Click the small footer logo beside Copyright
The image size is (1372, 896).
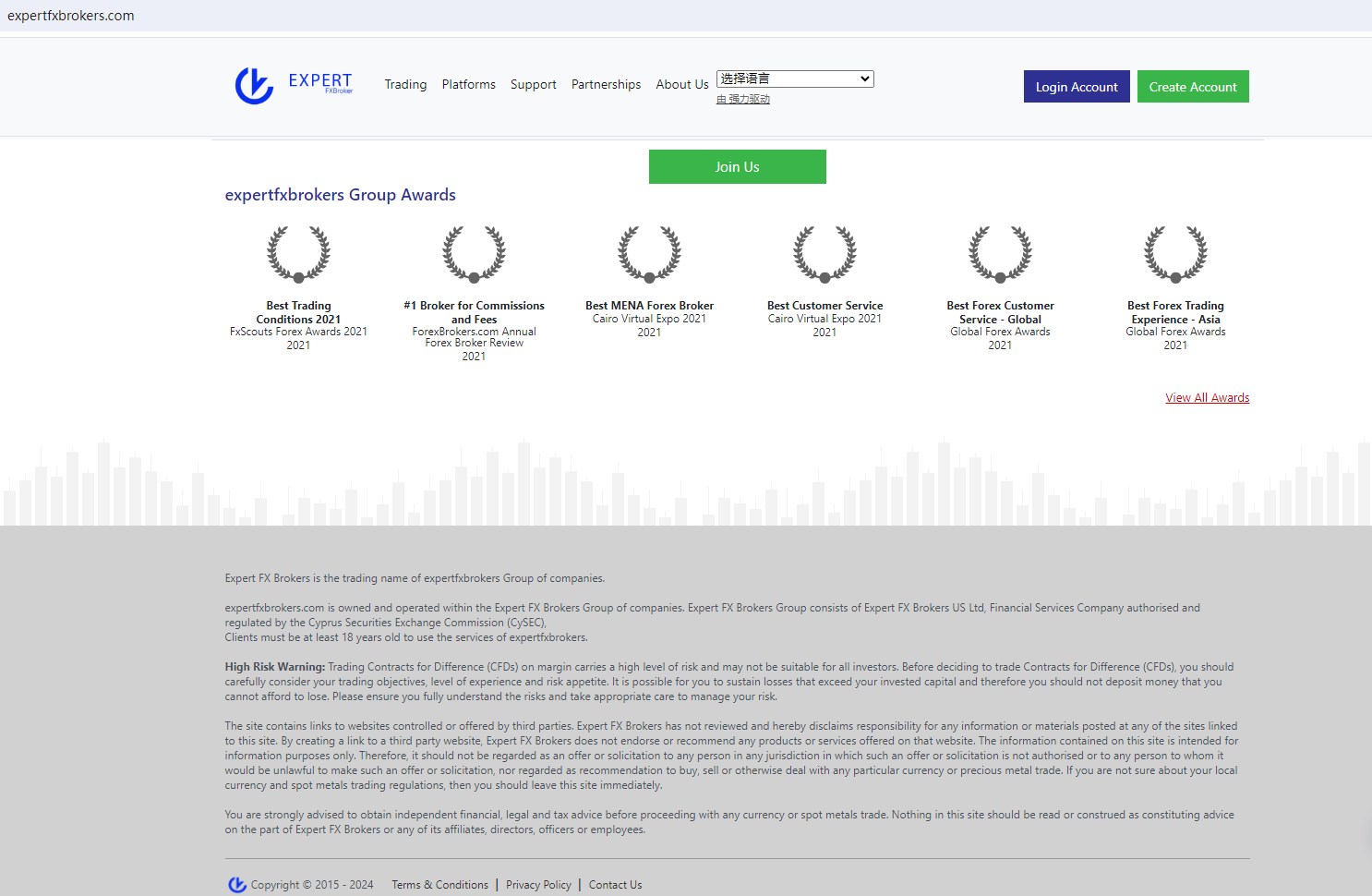[237, 885]
